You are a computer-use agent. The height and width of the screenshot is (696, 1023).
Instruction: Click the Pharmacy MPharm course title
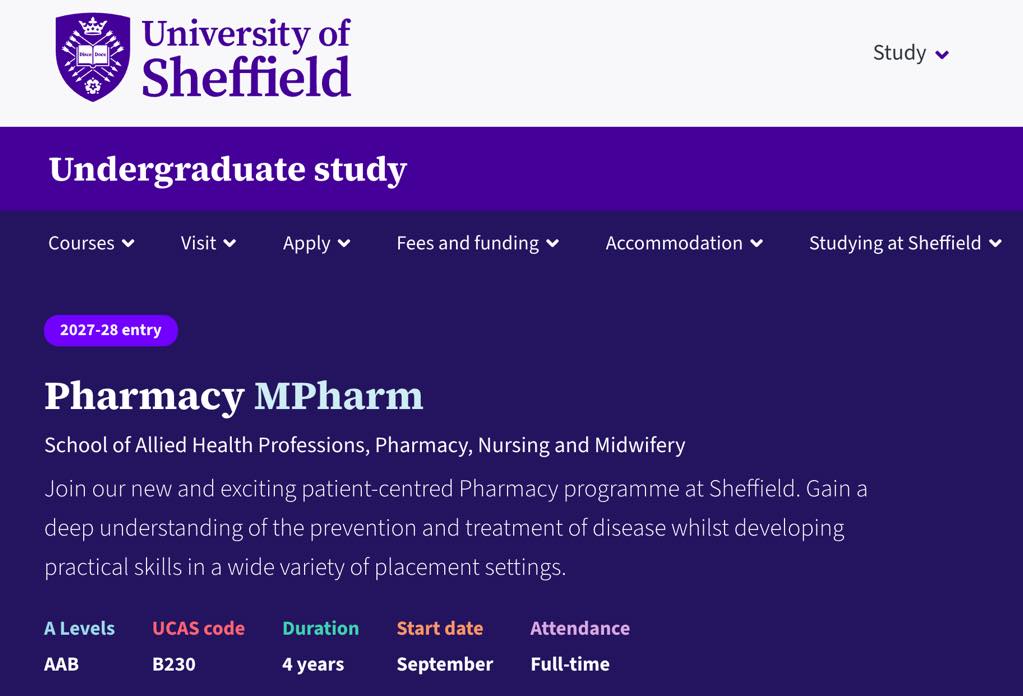(x=234, y=396)
